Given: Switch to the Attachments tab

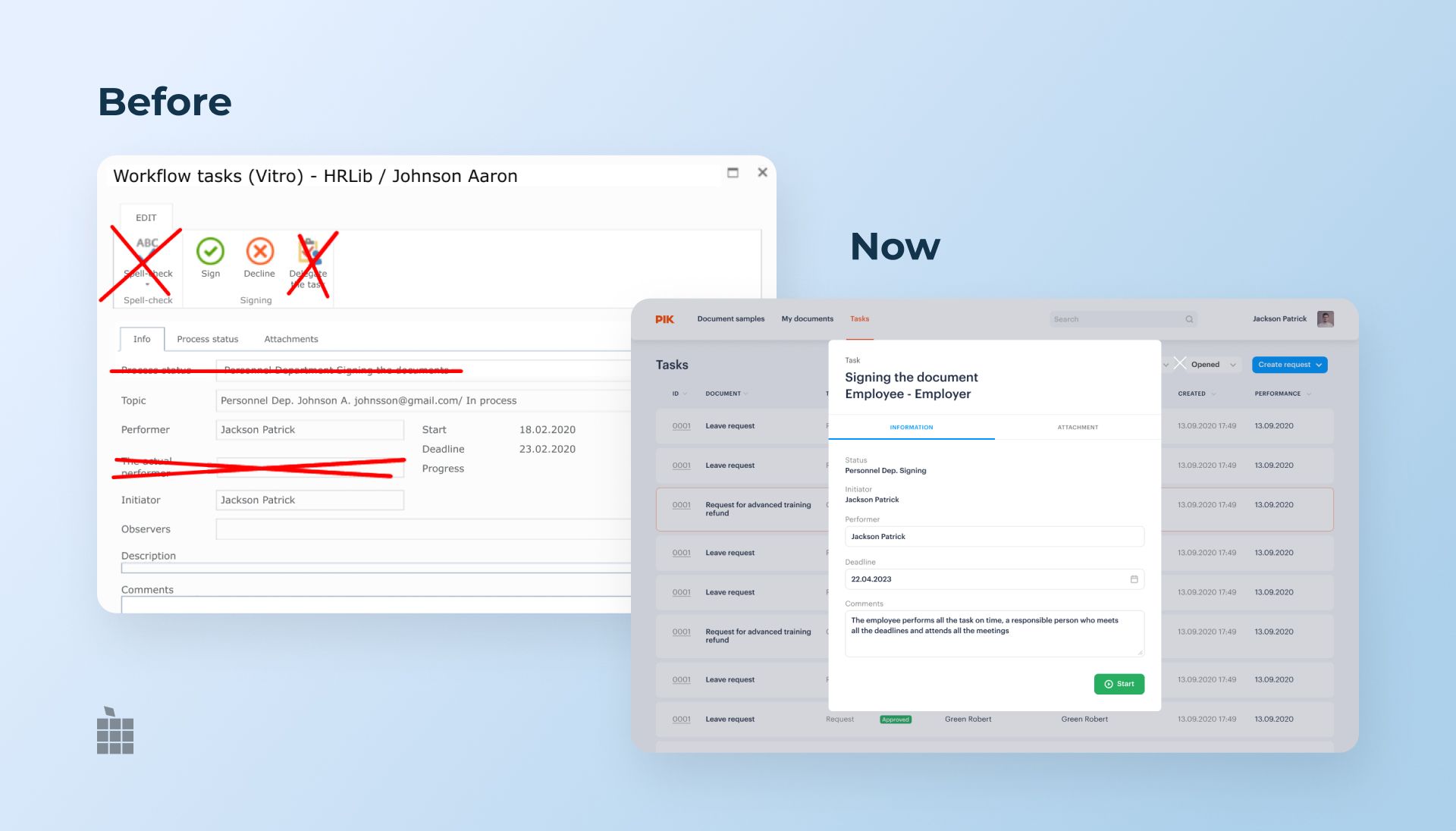Looking at the screenshot, I should click(x=291, y=338).
